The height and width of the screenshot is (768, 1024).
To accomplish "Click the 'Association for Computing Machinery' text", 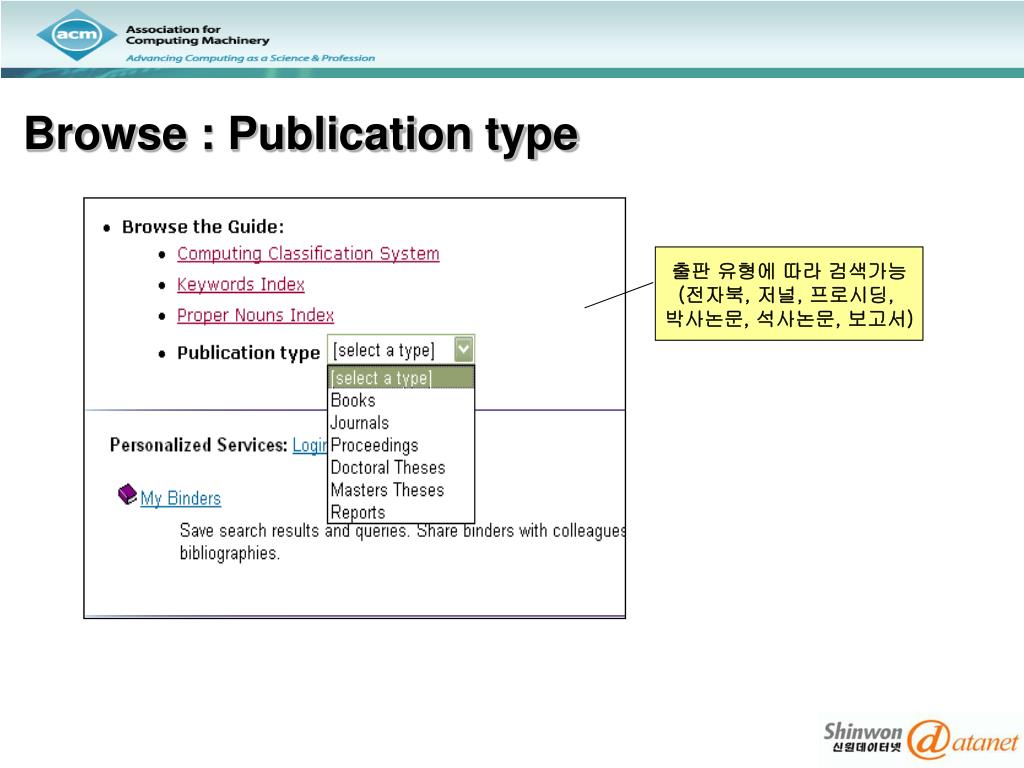I will pos(197,35).
